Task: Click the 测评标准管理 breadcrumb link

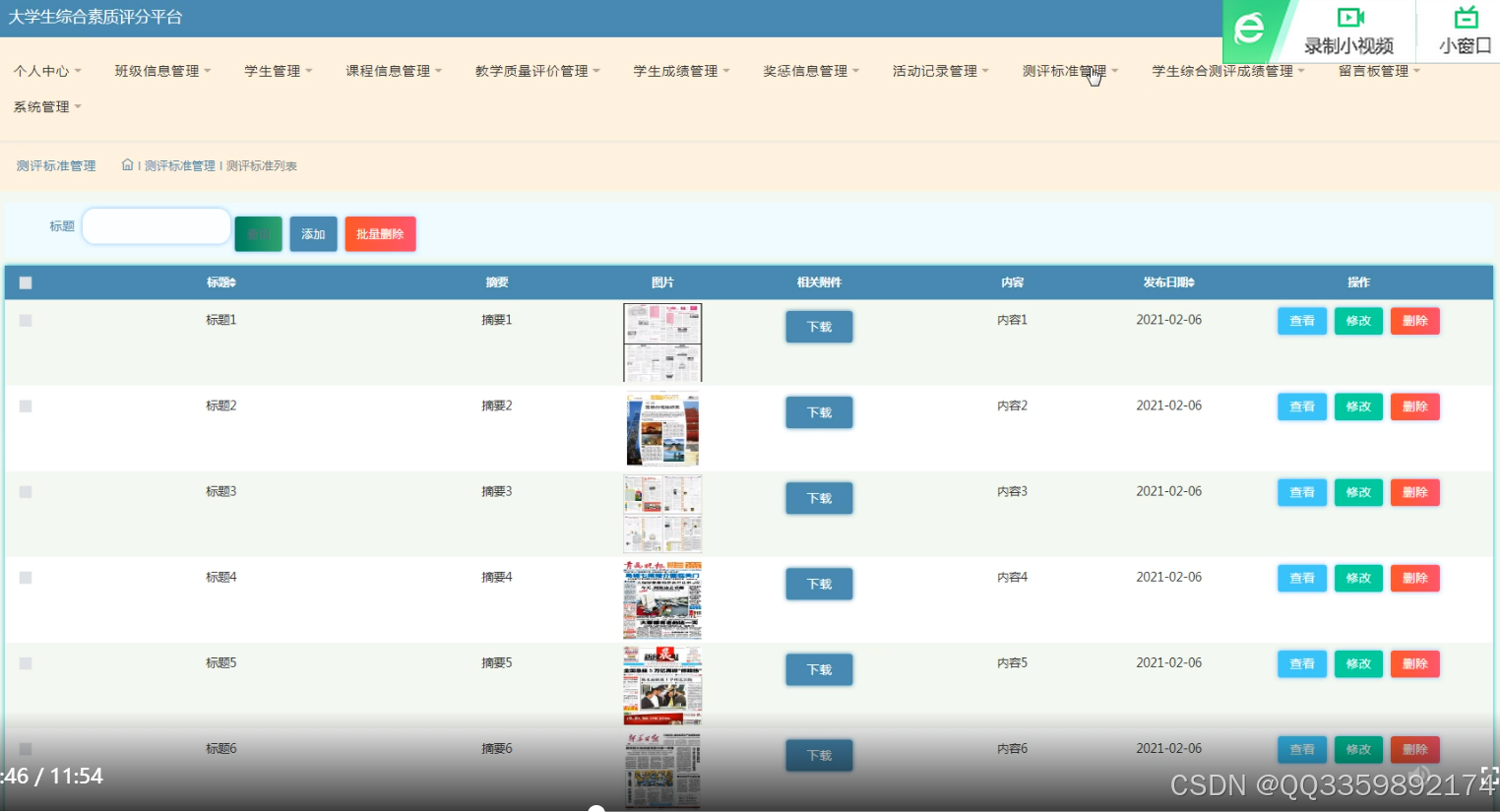Action: (x=180, y=166)
